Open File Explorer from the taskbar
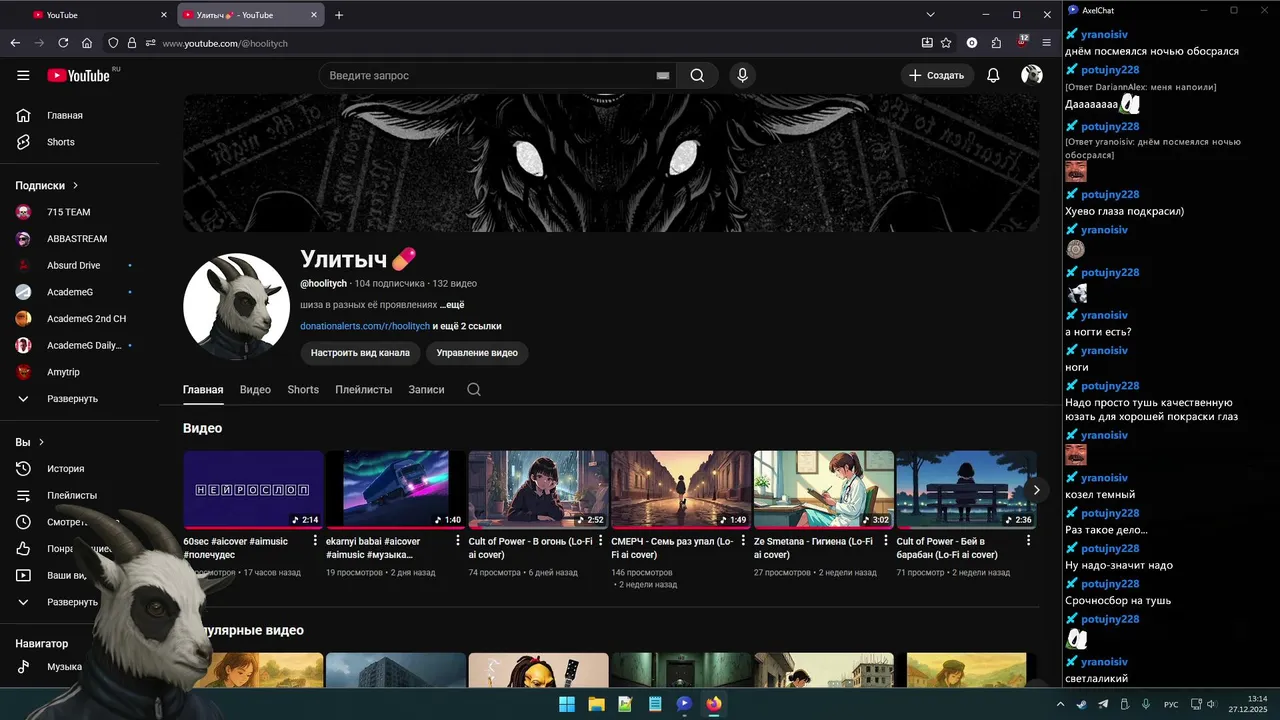This screenshot has width=1280, height=720. (x=596, y=704)
